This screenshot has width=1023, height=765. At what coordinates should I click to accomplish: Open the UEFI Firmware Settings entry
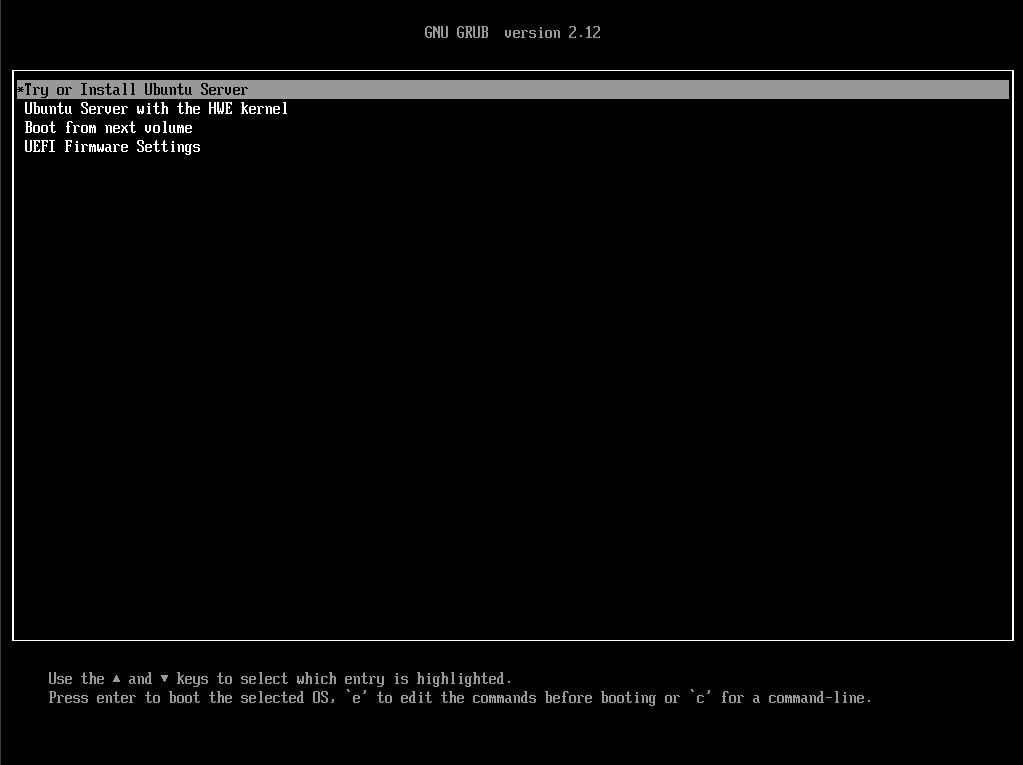(x=112, y=147)
